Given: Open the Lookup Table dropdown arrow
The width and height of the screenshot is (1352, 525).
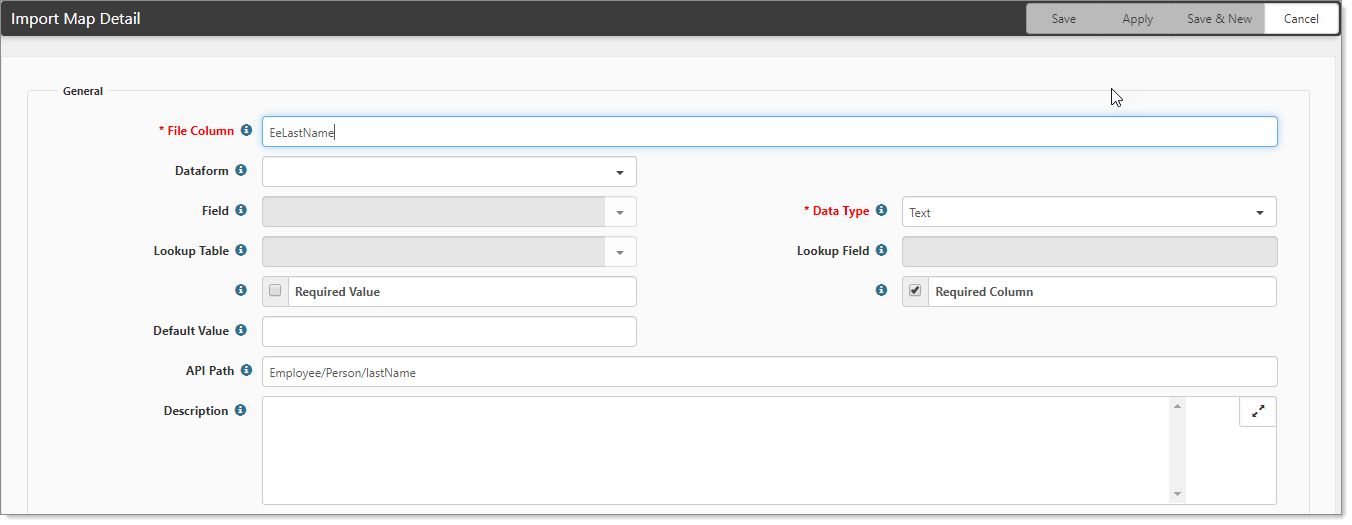Looking at the screenshot, I should pyautogui.click(x=620, y=252).
